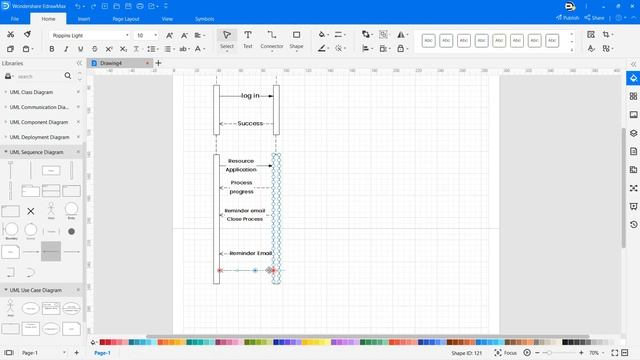This screenshot has height=360, width=640.
Task: Add a new page with plus button
Action: (76, 353)
